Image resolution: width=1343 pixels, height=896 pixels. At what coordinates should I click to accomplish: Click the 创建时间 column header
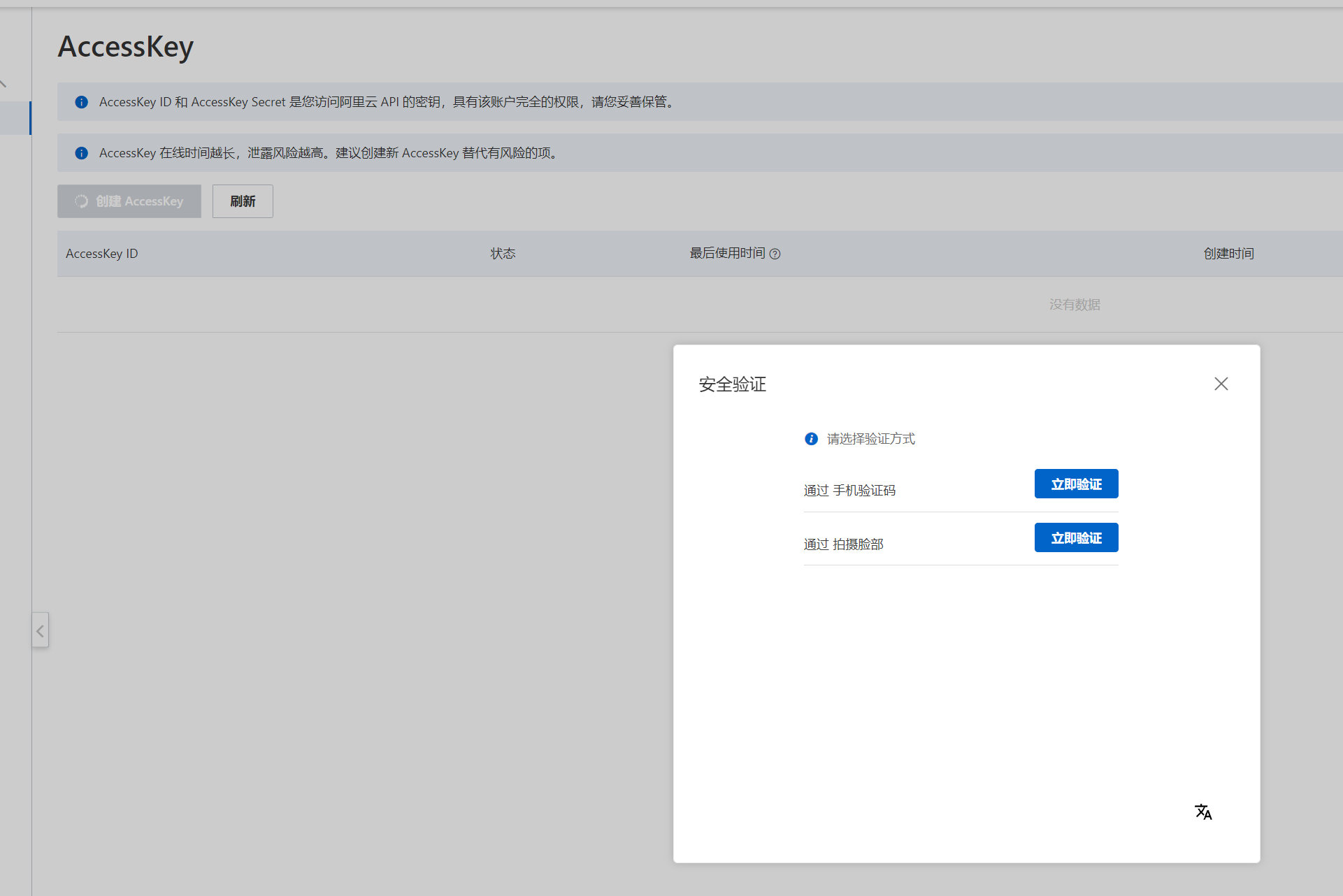click(x=1228, y=254)
